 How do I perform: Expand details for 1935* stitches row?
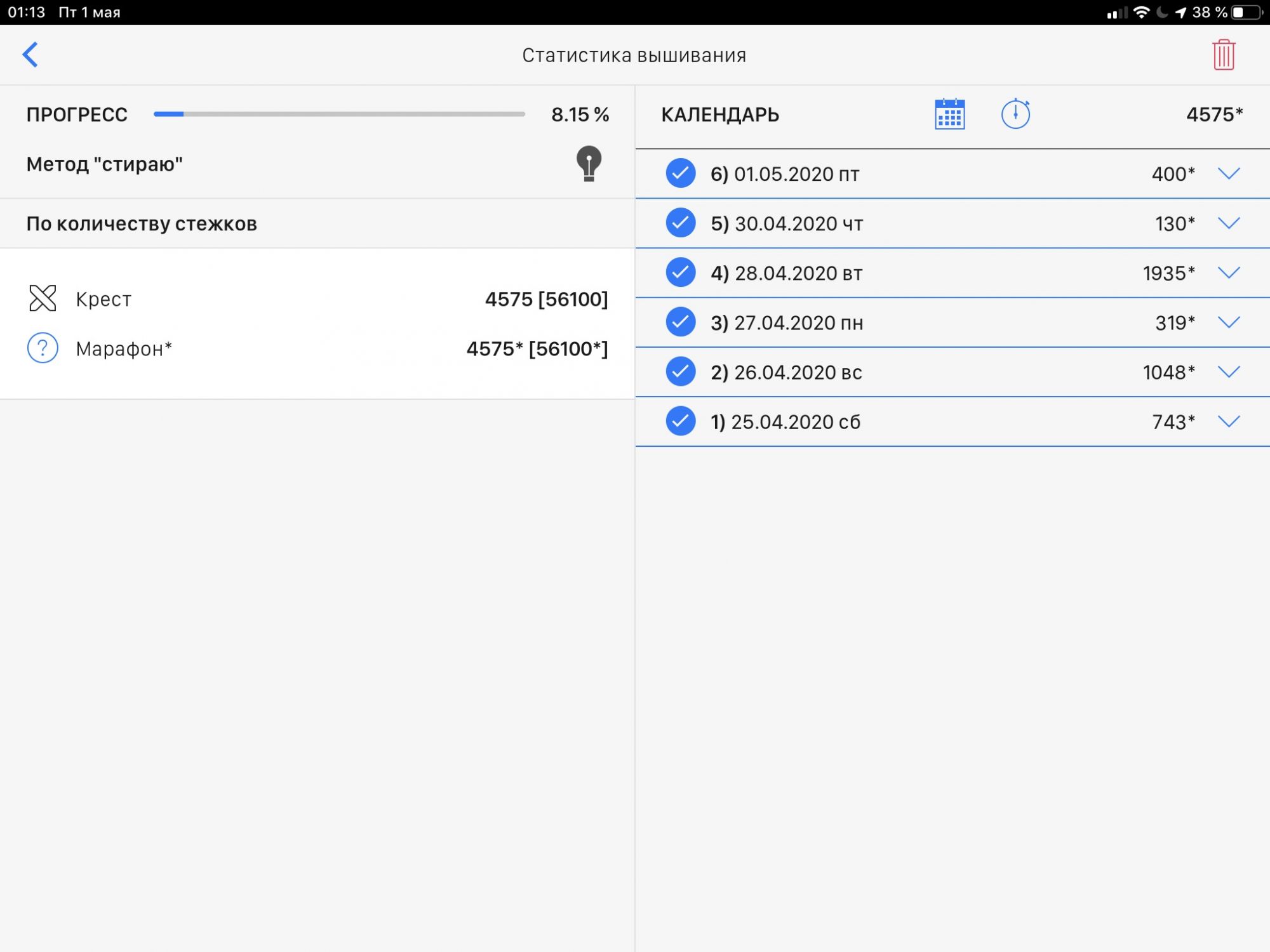(x=1229, y=272)
